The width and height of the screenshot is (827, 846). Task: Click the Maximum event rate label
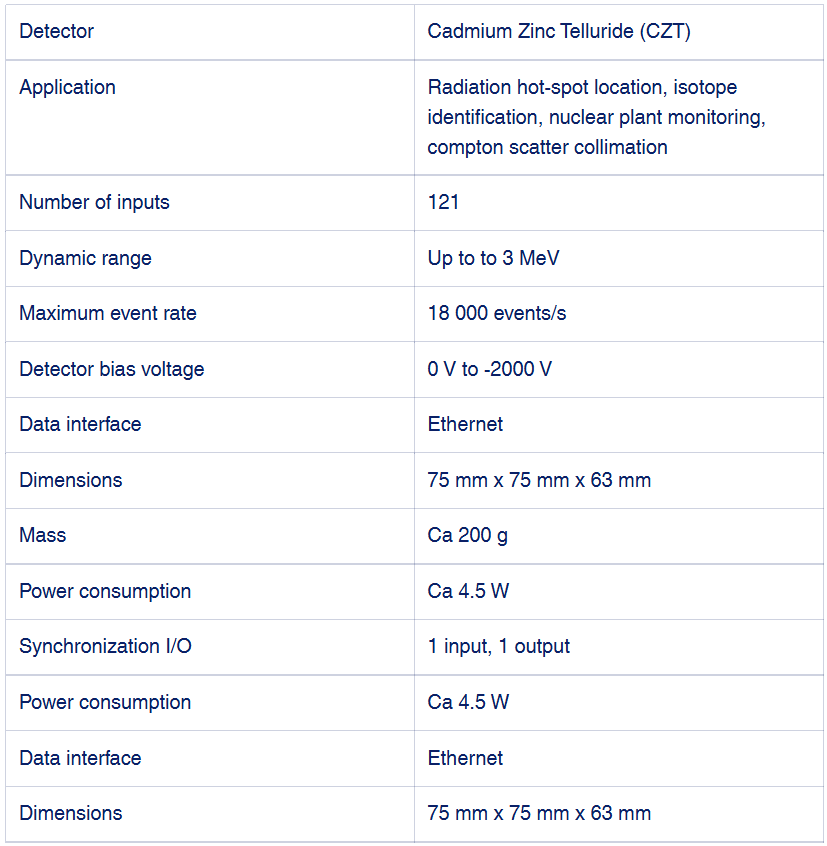[107, 313]
